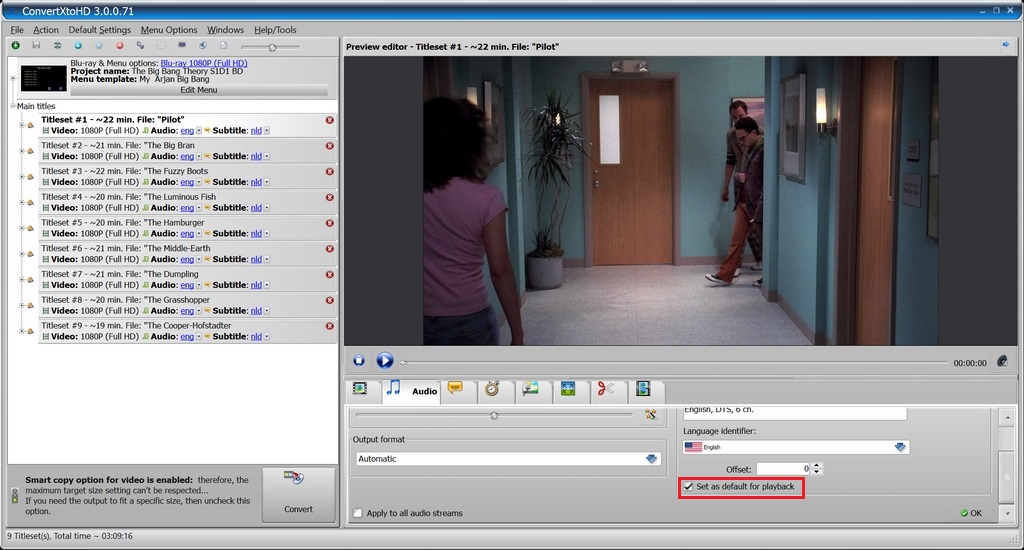The height and width of the screenshot is (550, 1024).
Task: Play the preview video
Action: coord(385,361)
